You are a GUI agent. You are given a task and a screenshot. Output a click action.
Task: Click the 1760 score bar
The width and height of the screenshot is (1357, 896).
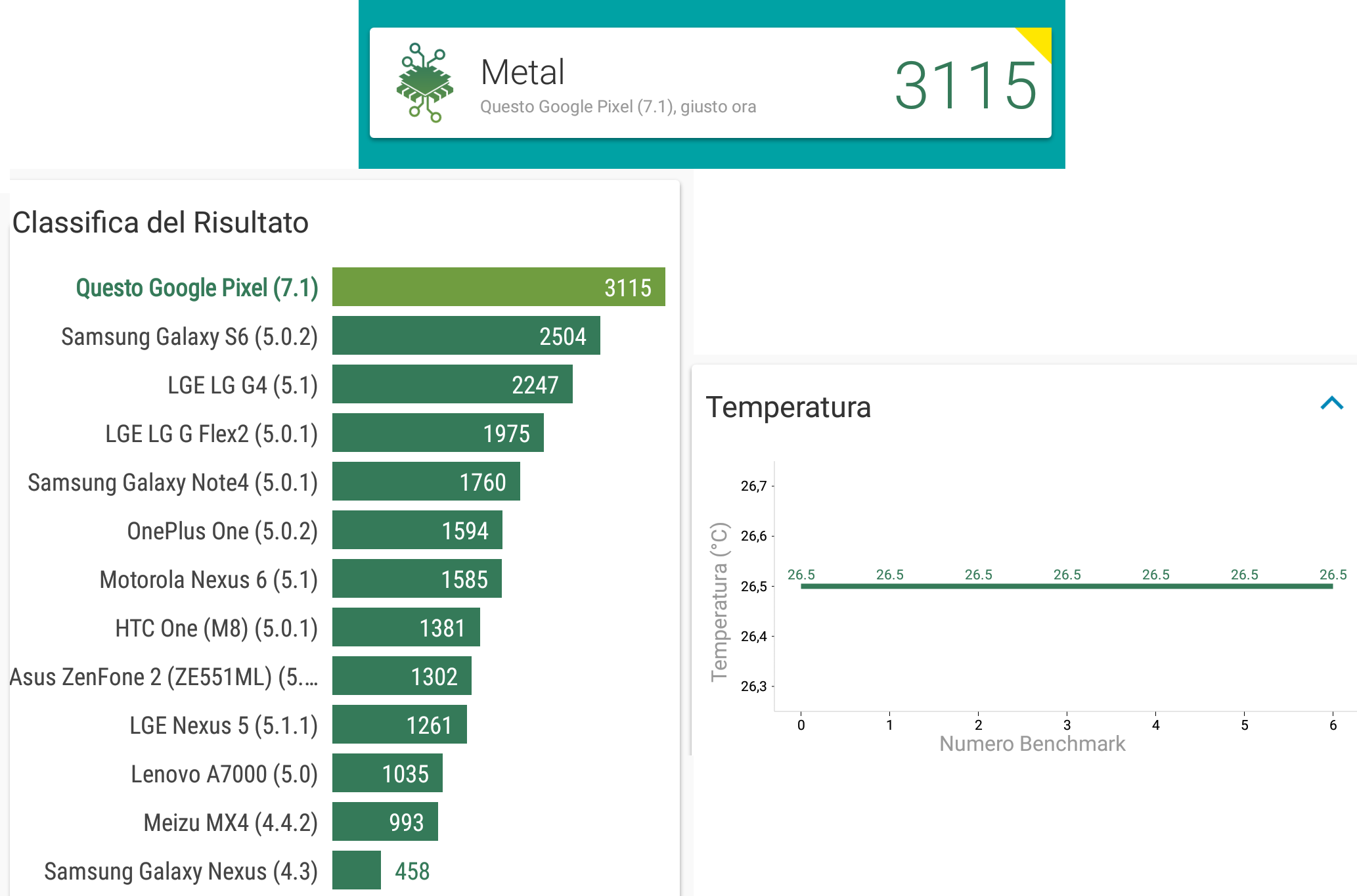click(x=426, y=482)
